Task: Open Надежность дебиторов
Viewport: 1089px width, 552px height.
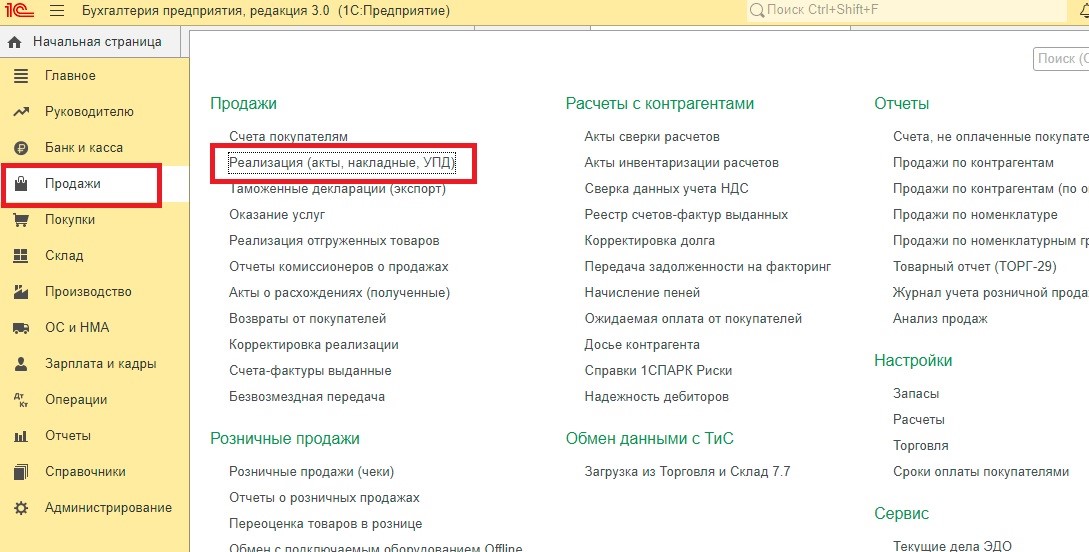Action: coord(657,397)
